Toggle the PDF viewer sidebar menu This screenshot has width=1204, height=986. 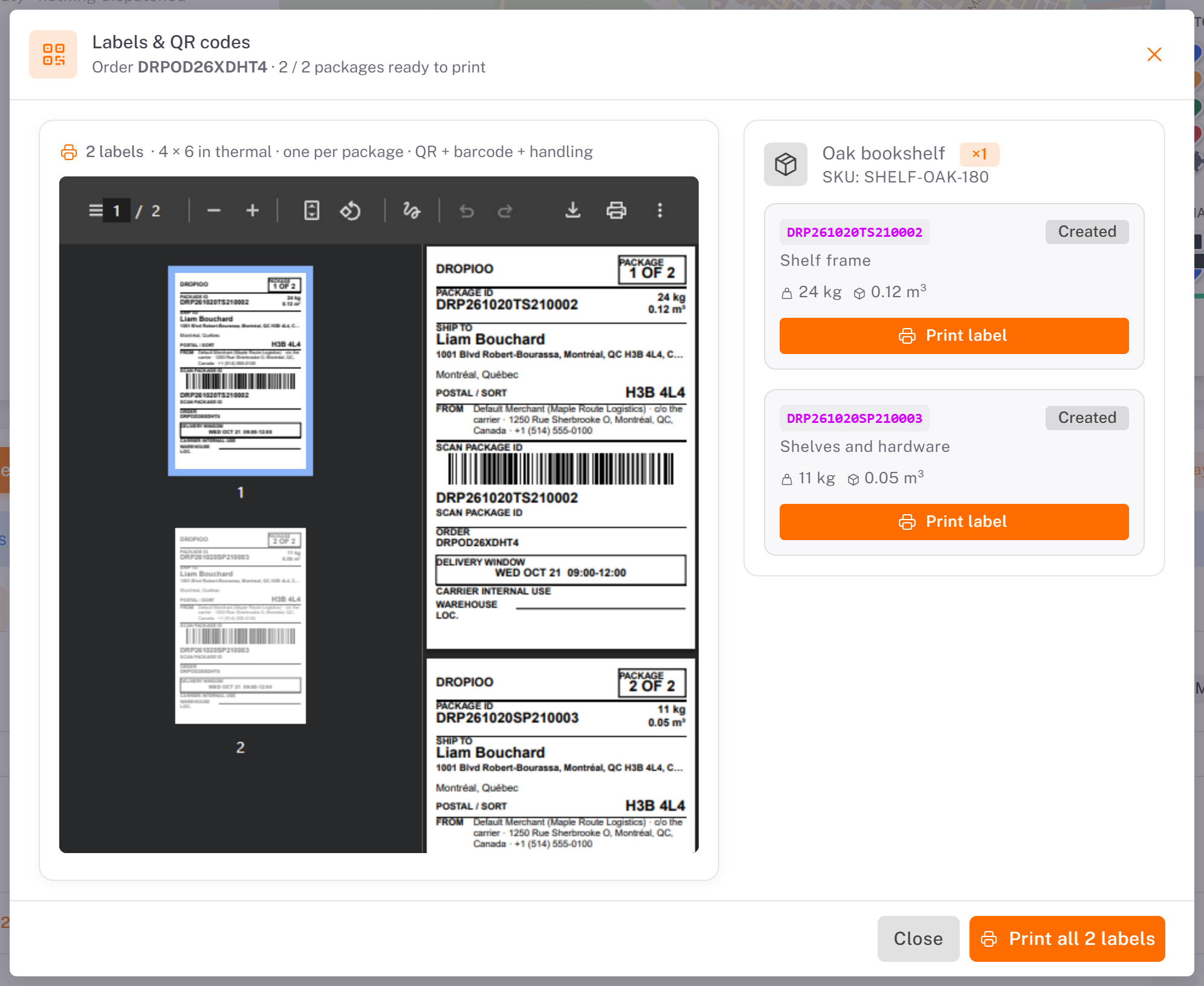(x=95, y=211)
